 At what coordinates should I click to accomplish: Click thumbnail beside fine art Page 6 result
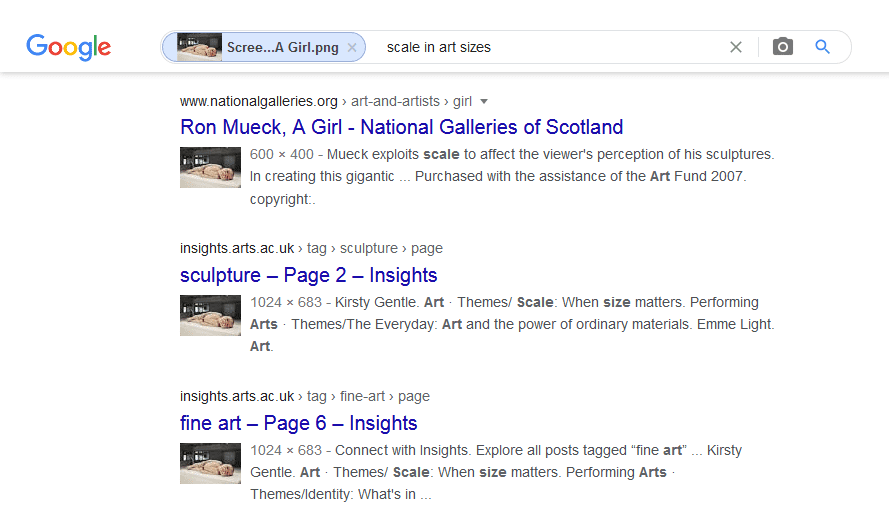coord(210,463)
